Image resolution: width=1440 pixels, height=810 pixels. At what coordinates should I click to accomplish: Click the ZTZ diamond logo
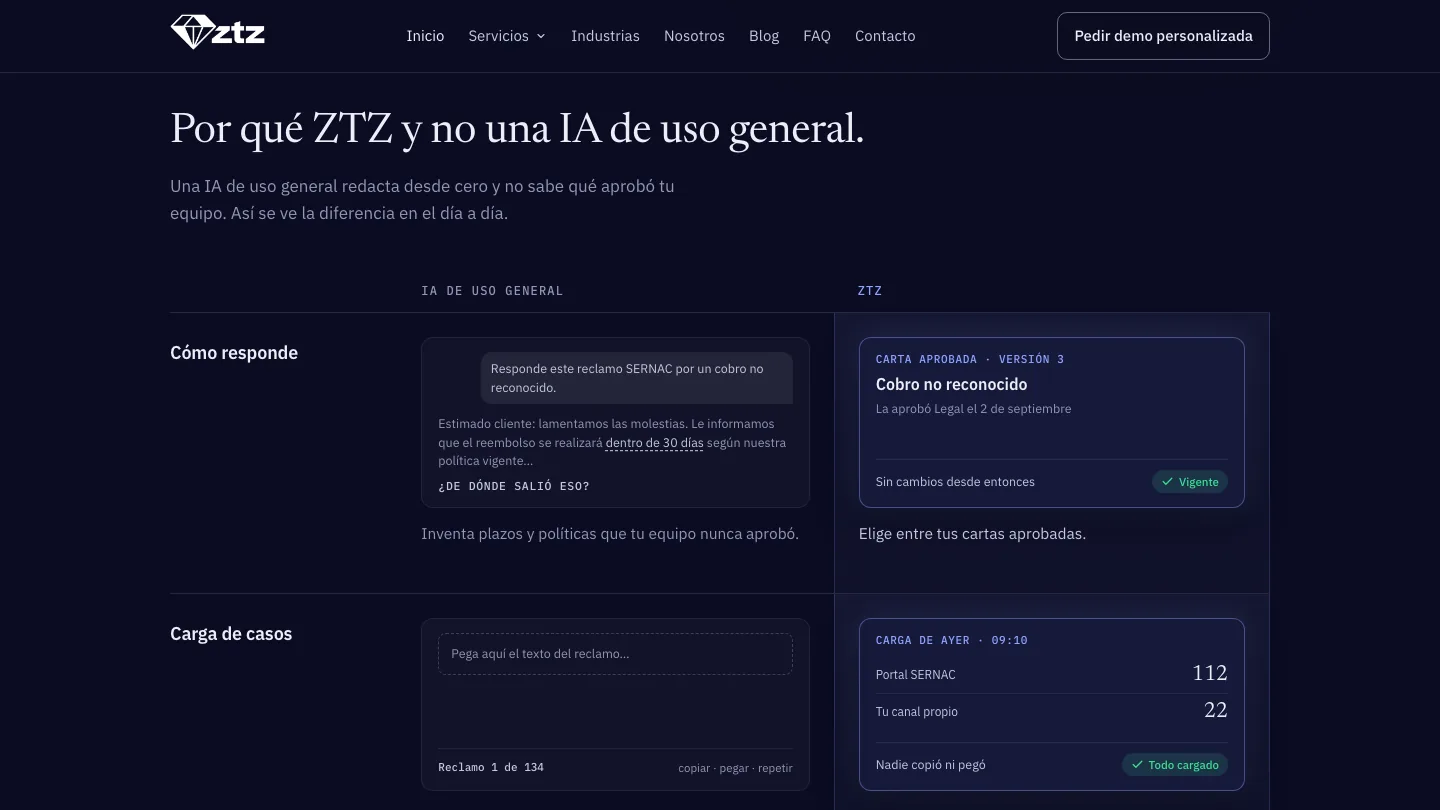pos(218,32)
